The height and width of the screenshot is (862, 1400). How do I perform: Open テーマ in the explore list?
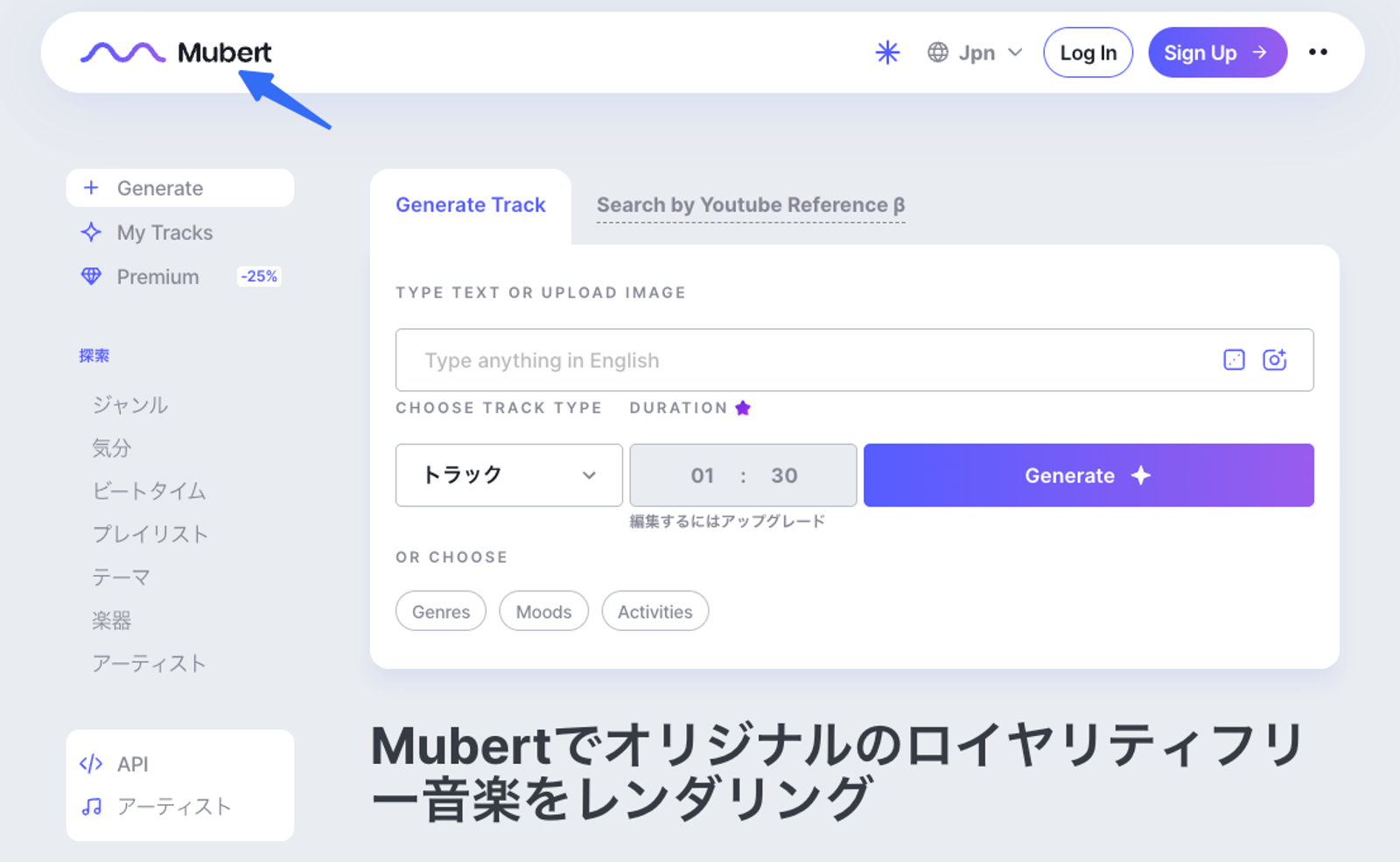coord(122,578)
